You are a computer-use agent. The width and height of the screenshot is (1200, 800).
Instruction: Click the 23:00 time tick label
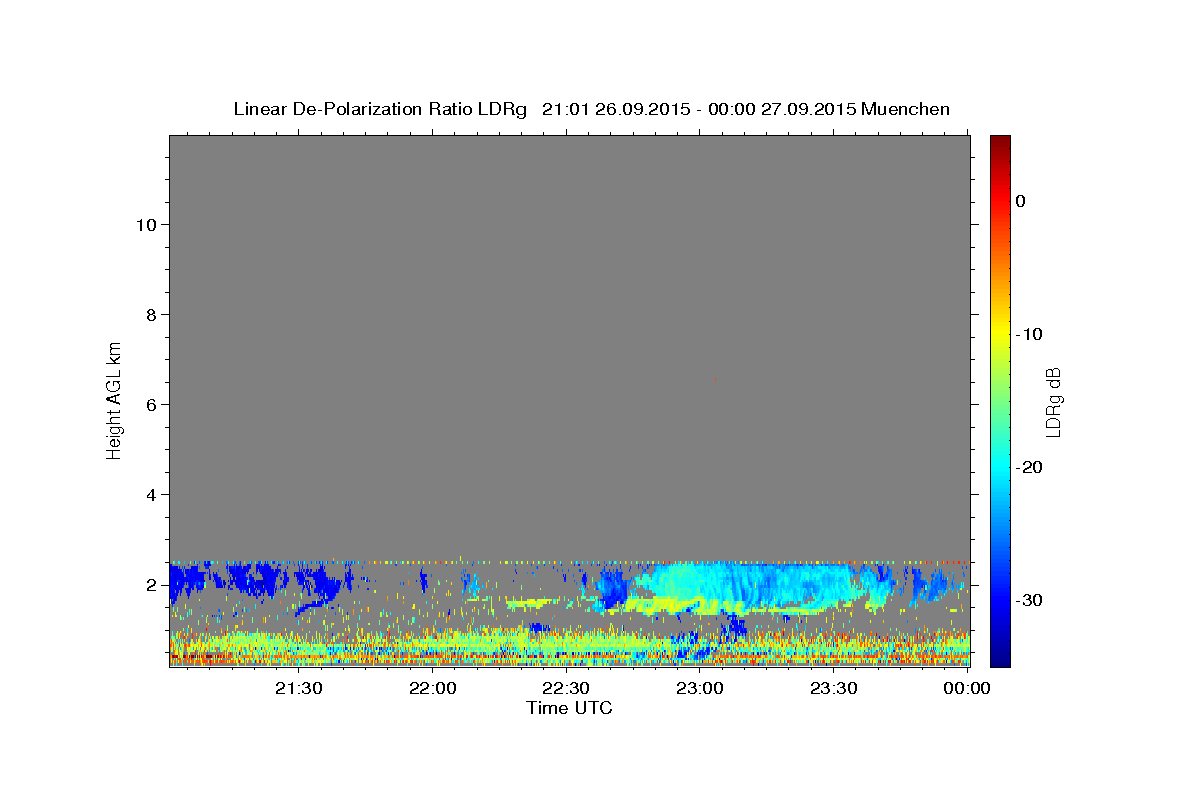700,688
